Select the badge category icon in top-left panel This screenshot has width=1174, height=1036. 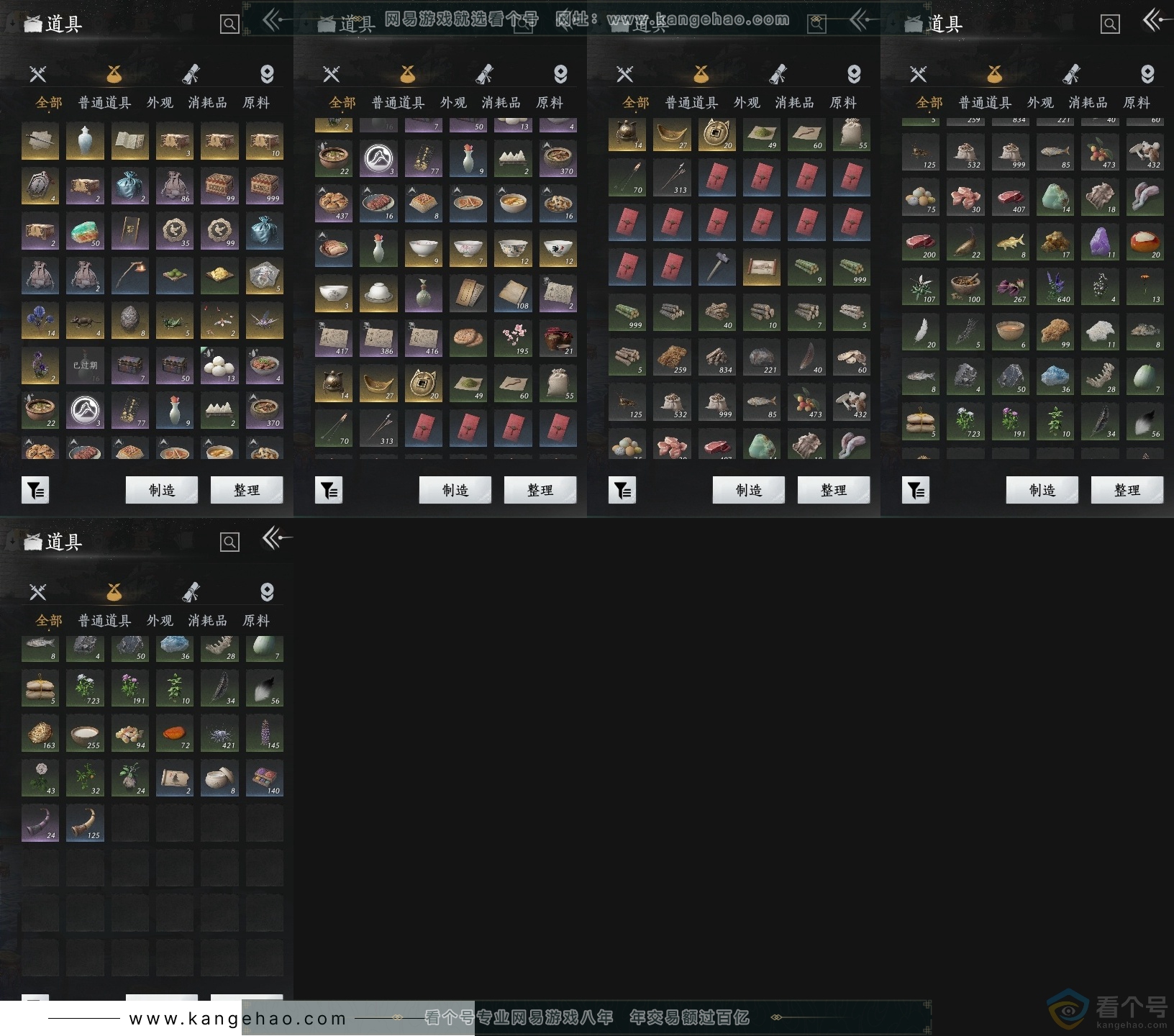(267, 73)
